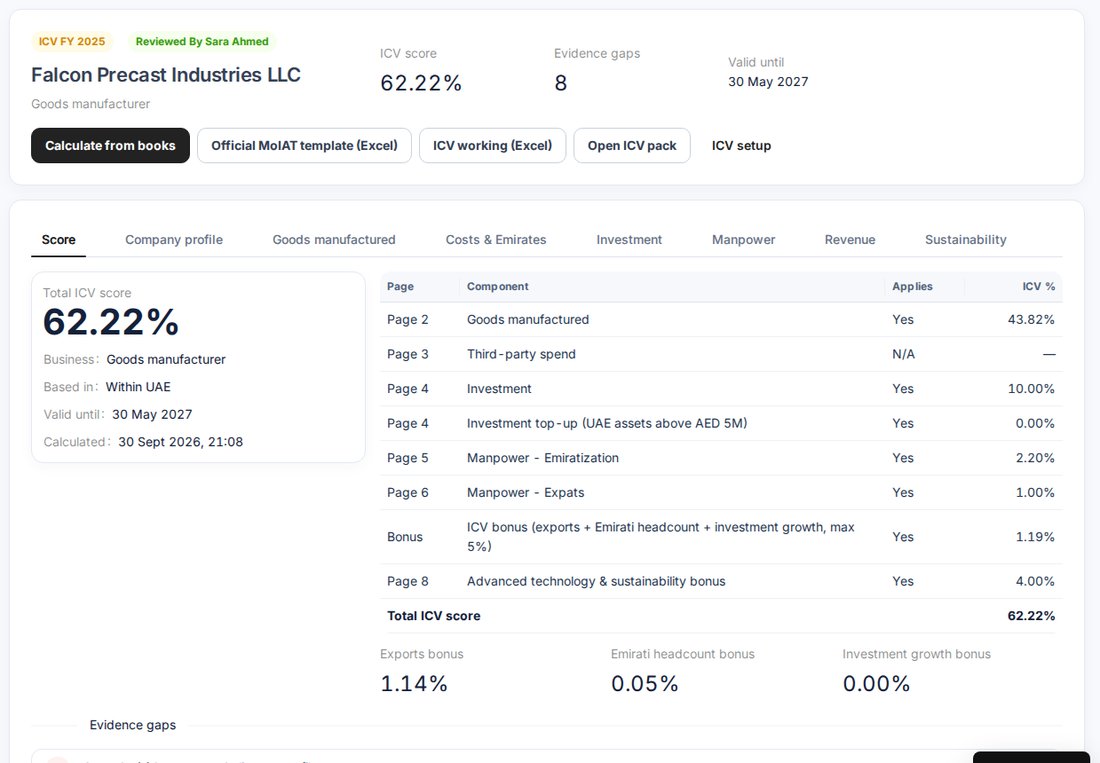Viewport: 1100px width, 763px height.
Task: Click the Evidence gaps section heading
Action: [133, 725]
